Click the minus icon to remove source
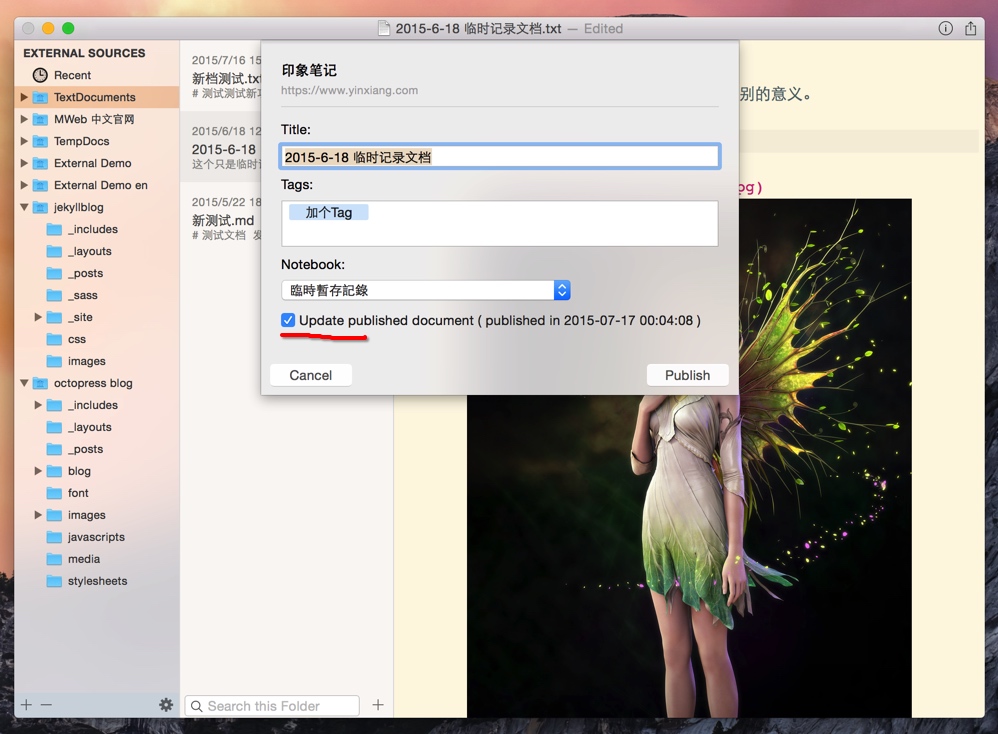The height and width of the screenshot is (734, 998). click(x=46, y=705)
